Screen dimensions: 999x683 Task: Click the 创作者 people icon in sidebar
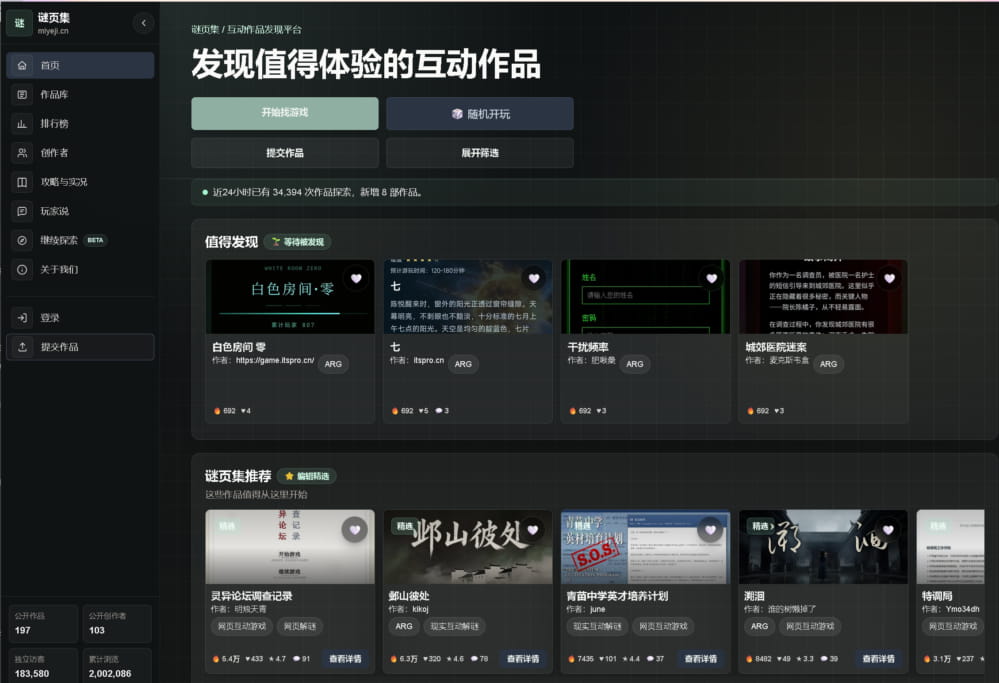click(22, 153)
